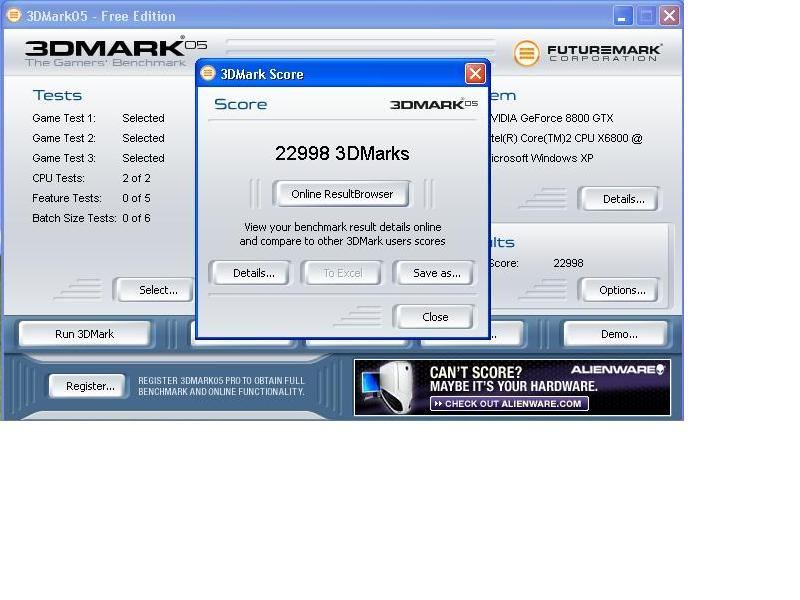Click the 'CPU X6800 @' processor text
Image resolution: width=800 pixels, height=600 pixels.
click(x=608, y=138)
